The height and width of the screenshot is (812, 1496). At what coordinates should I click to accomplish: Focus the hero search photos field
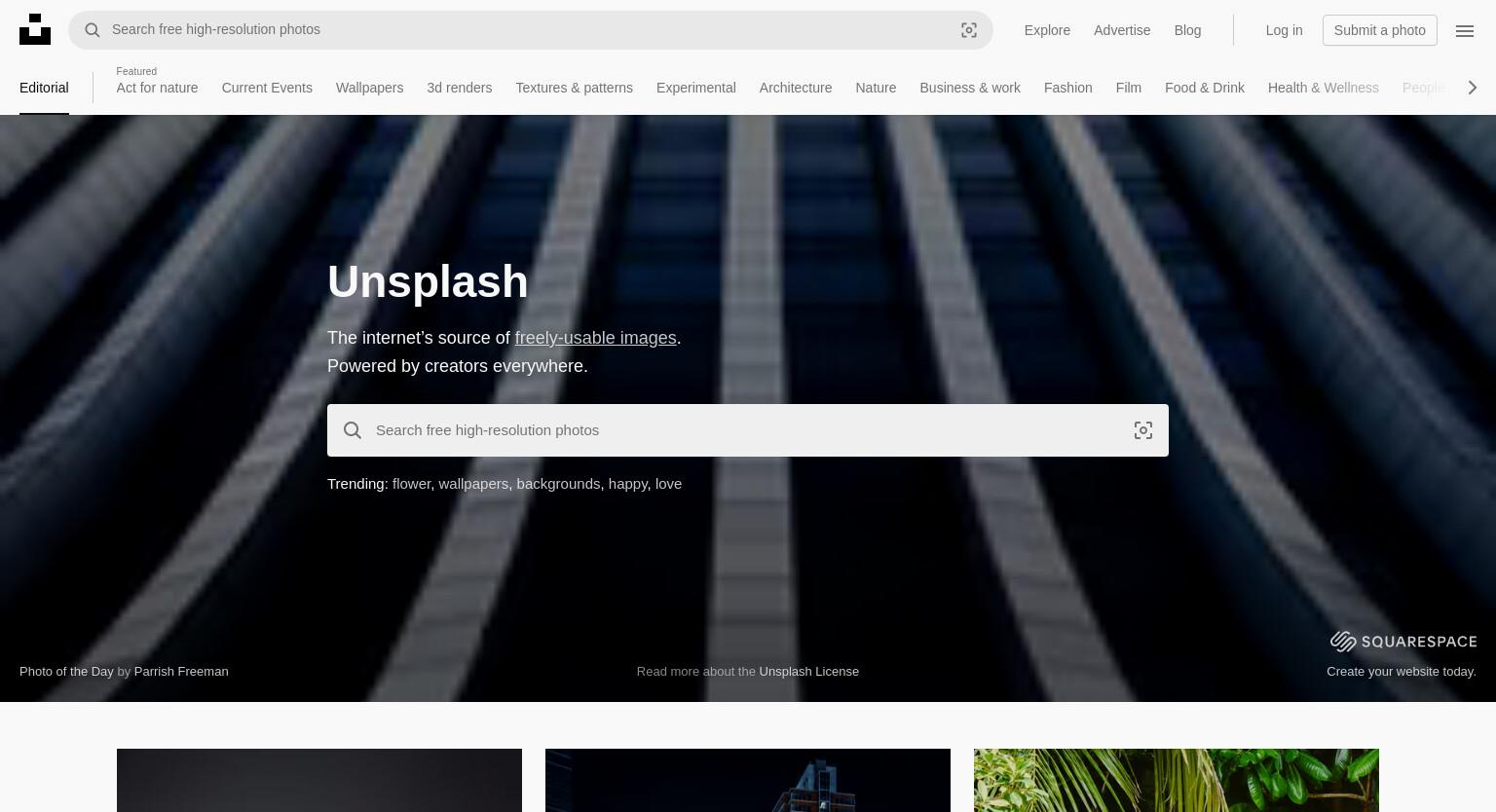point(748,430)
